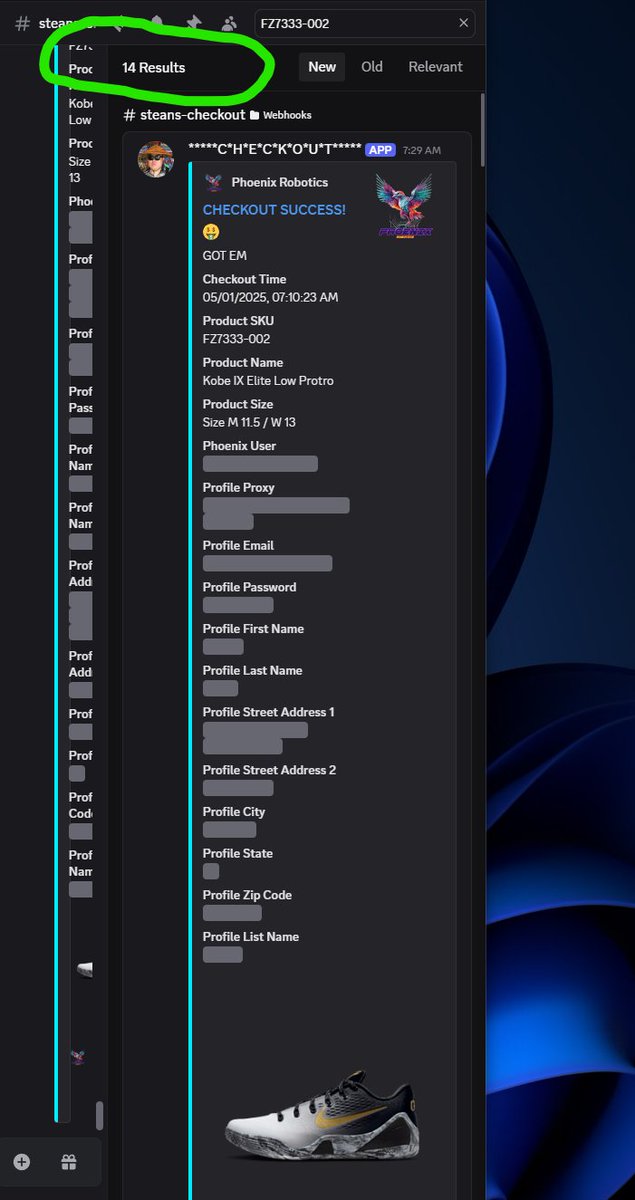Click the Profile Email field label
The image size is (635, 1200).
click(238, 546)
